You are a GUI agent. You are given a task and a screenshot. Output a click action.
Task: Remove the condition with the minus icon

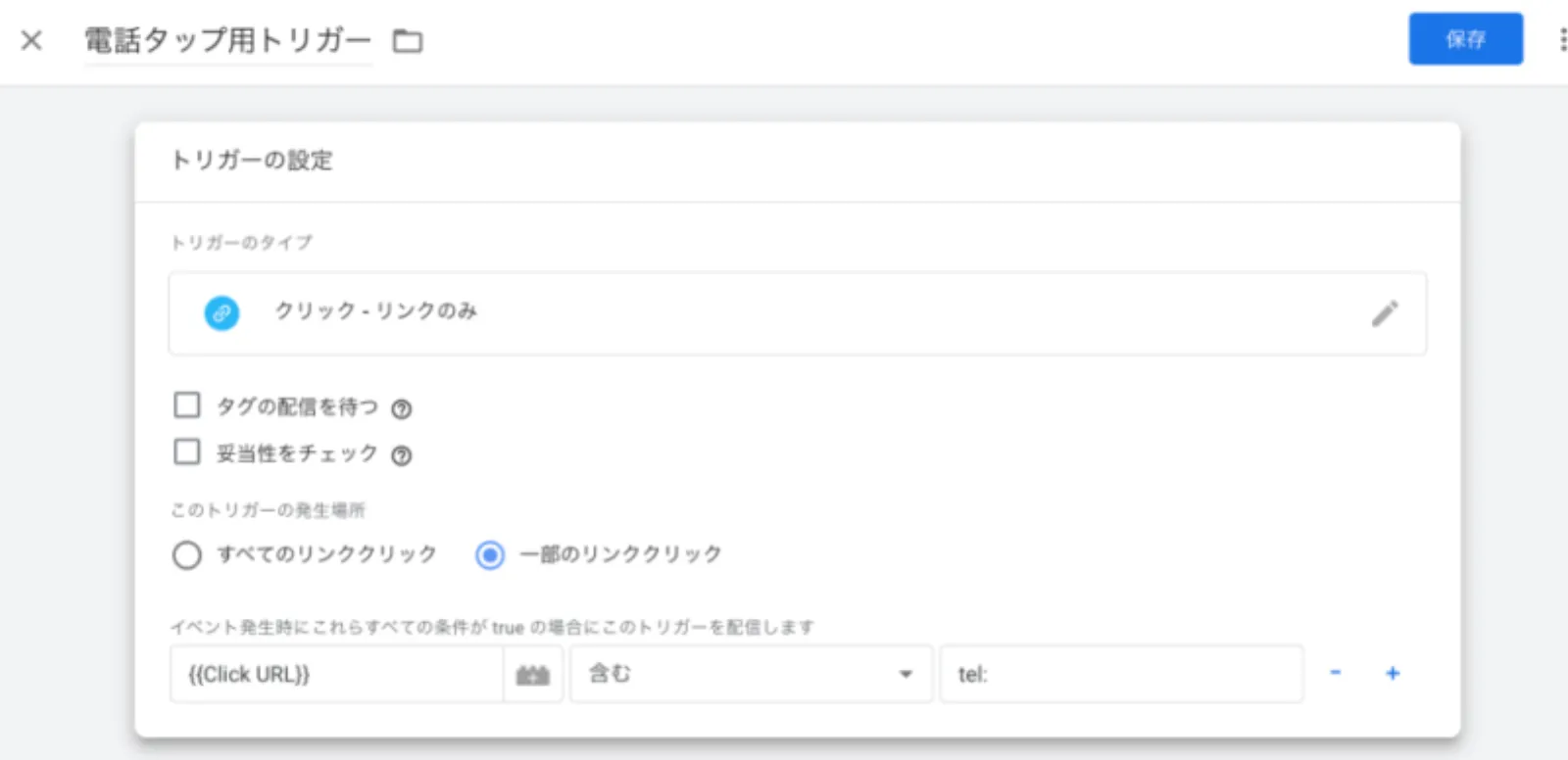point(1335,673)
